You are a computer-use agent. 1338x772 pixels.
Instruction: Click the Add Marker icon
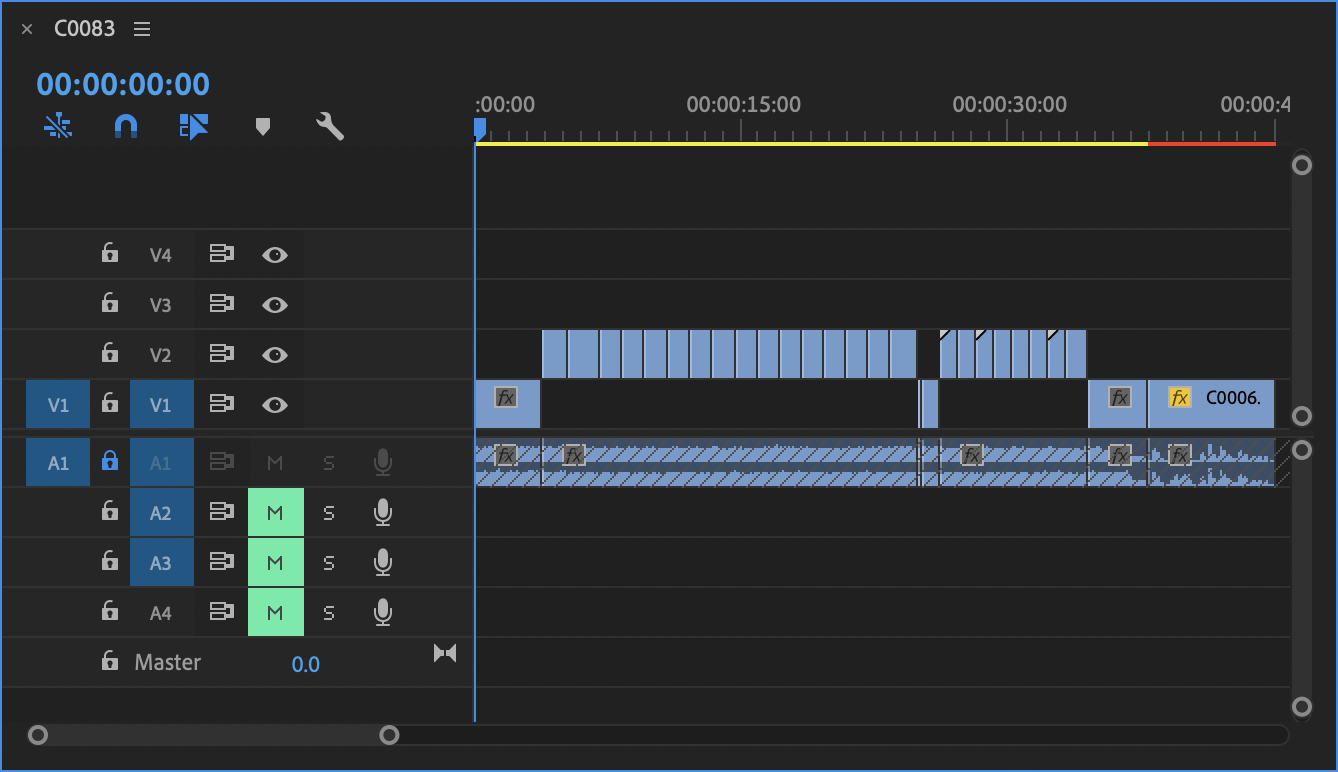point(263,127)
